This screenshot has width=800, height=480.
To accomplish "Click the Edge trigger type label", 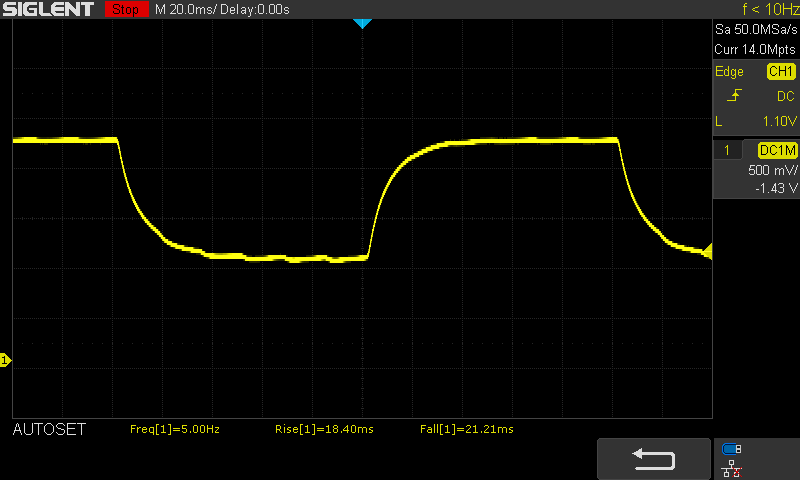I will click(729, 72).
